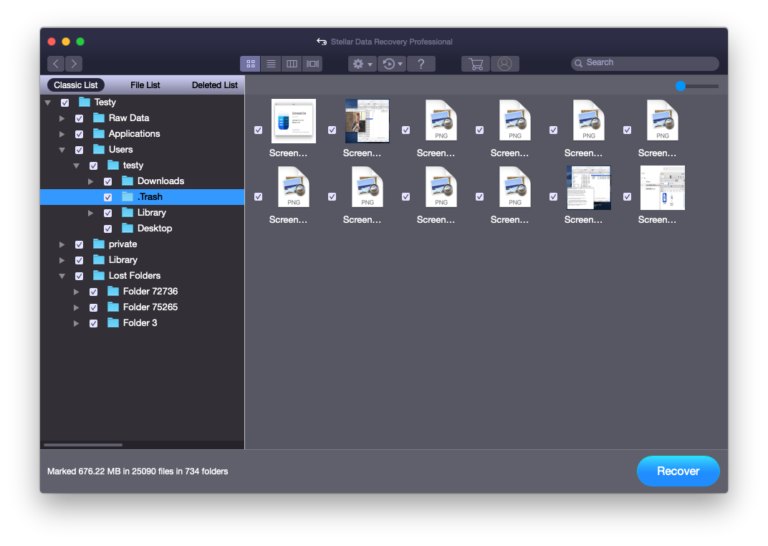Open the settings gear menu

(x=362, y=64)
